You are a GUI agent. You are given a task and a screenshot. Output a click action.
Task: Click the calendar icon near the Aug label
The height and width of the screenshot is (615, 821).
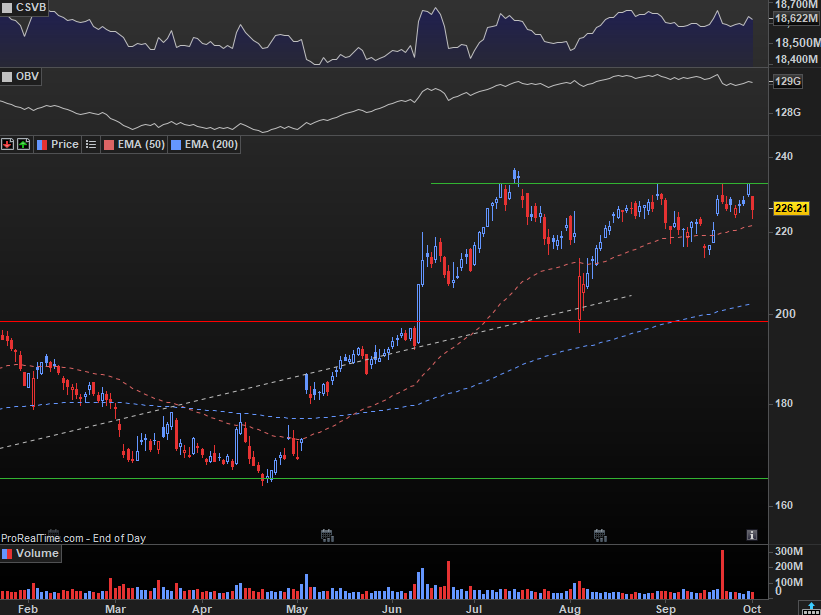pyautogui.click(x=600, y=534)
